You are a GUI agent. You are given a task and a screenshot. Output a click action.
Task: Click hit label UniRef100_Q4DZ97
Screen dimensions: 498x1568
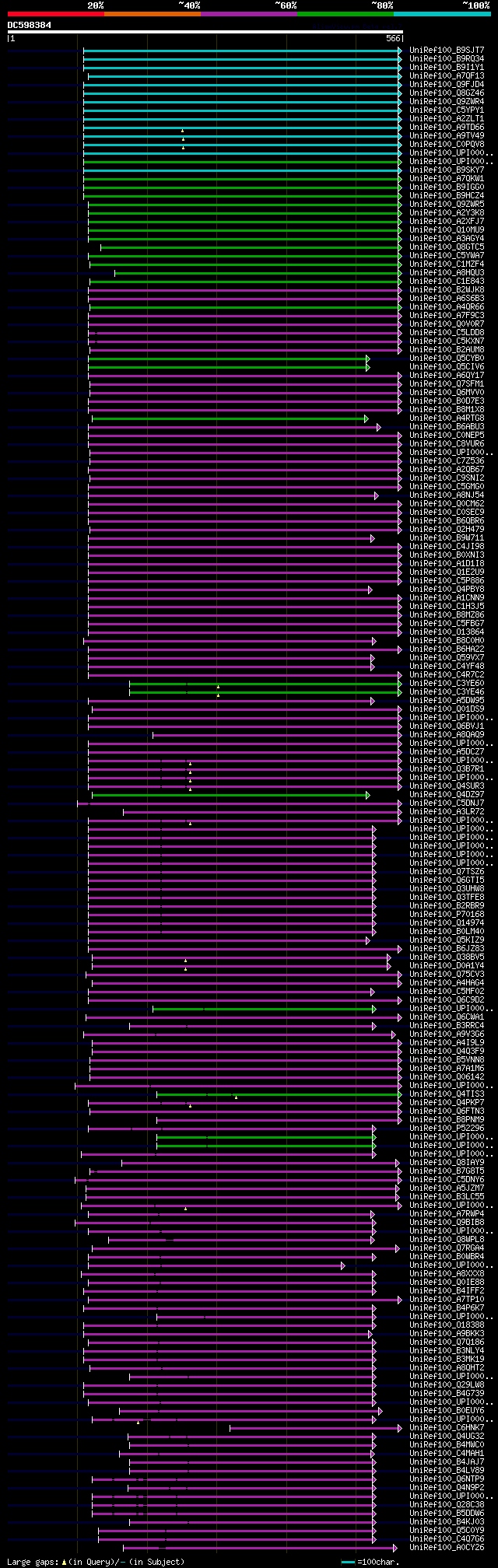tap(447, 795)
